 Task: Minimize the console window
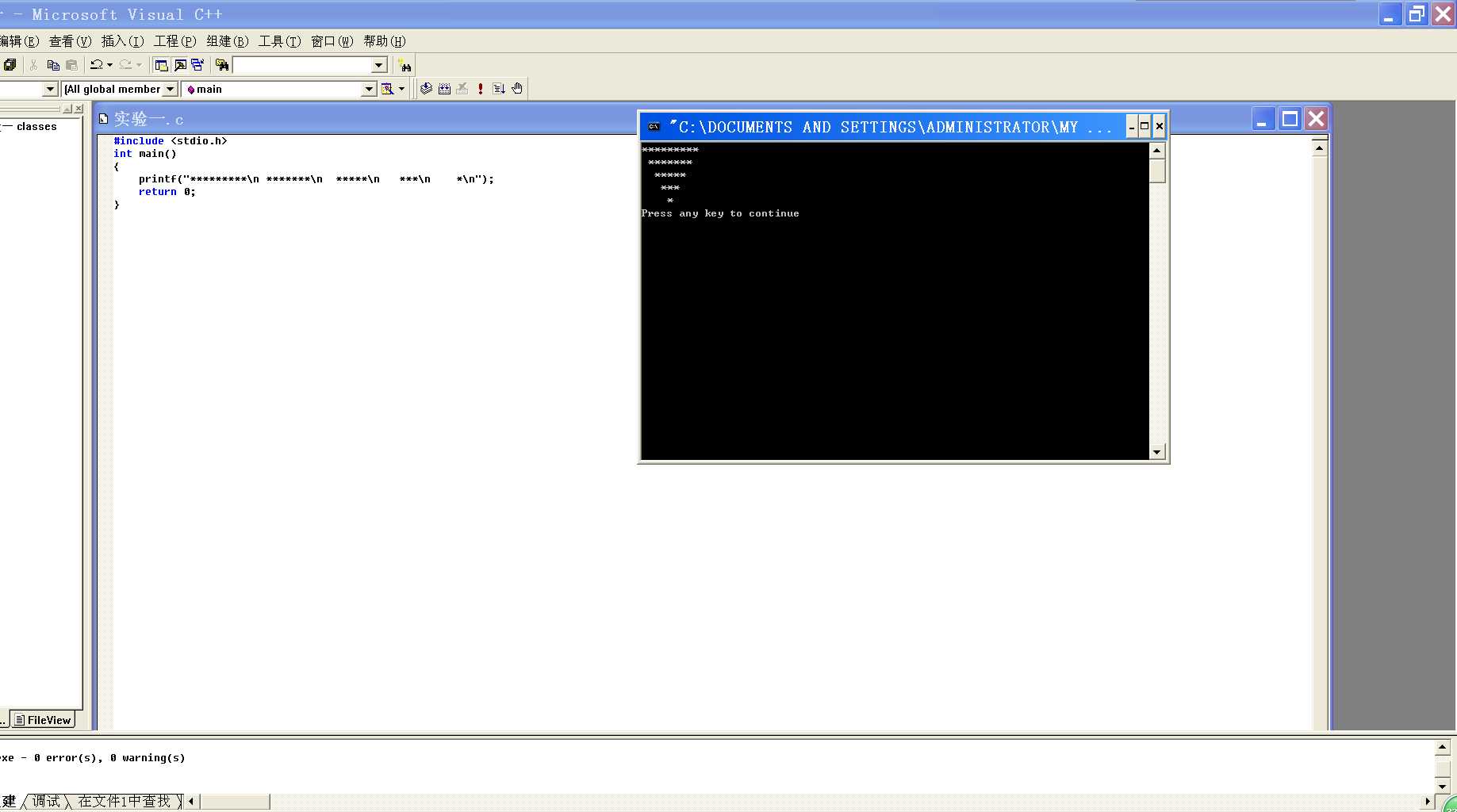1132,126
